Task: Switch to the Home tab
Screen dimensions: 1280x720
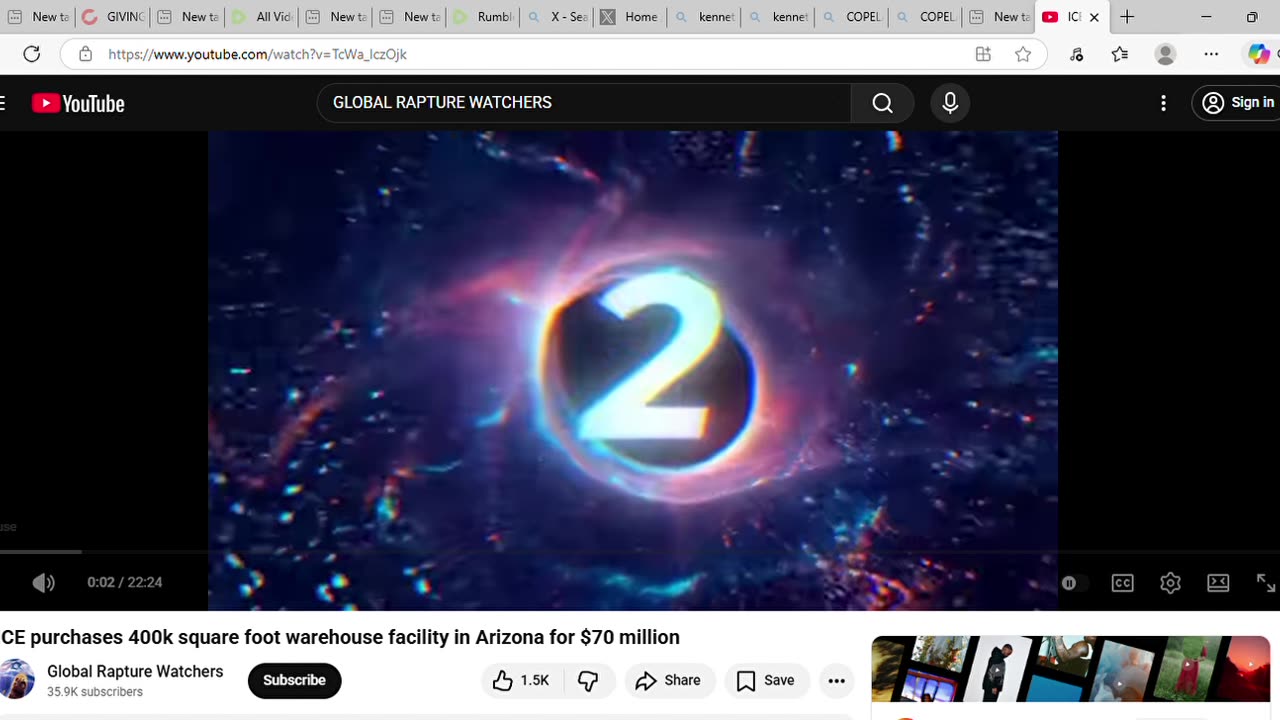Action: pos(631,17)
